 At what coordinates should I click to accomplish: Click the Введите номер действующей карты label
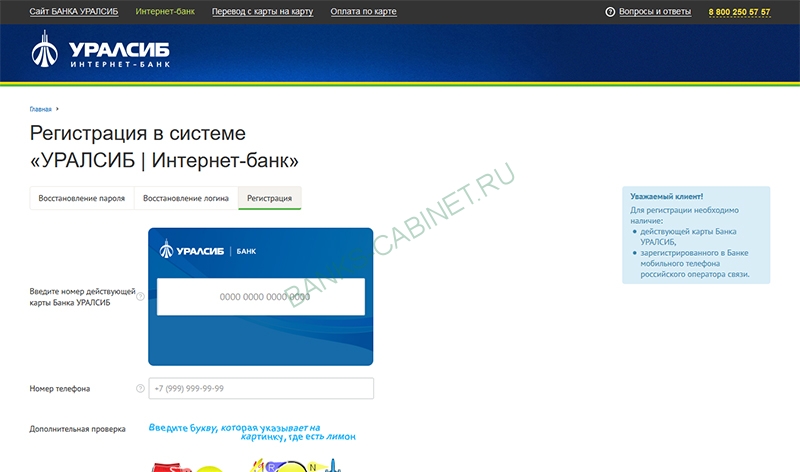pyautogui.click(x=82, y=297)
